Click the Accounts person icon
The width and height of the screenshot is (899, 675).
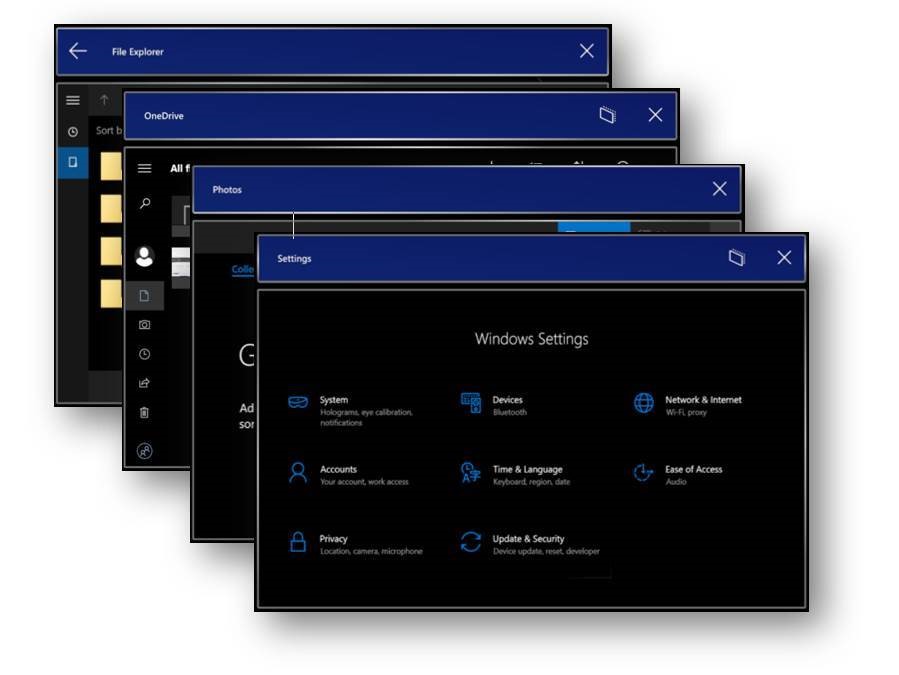click(x=298, y=472)
